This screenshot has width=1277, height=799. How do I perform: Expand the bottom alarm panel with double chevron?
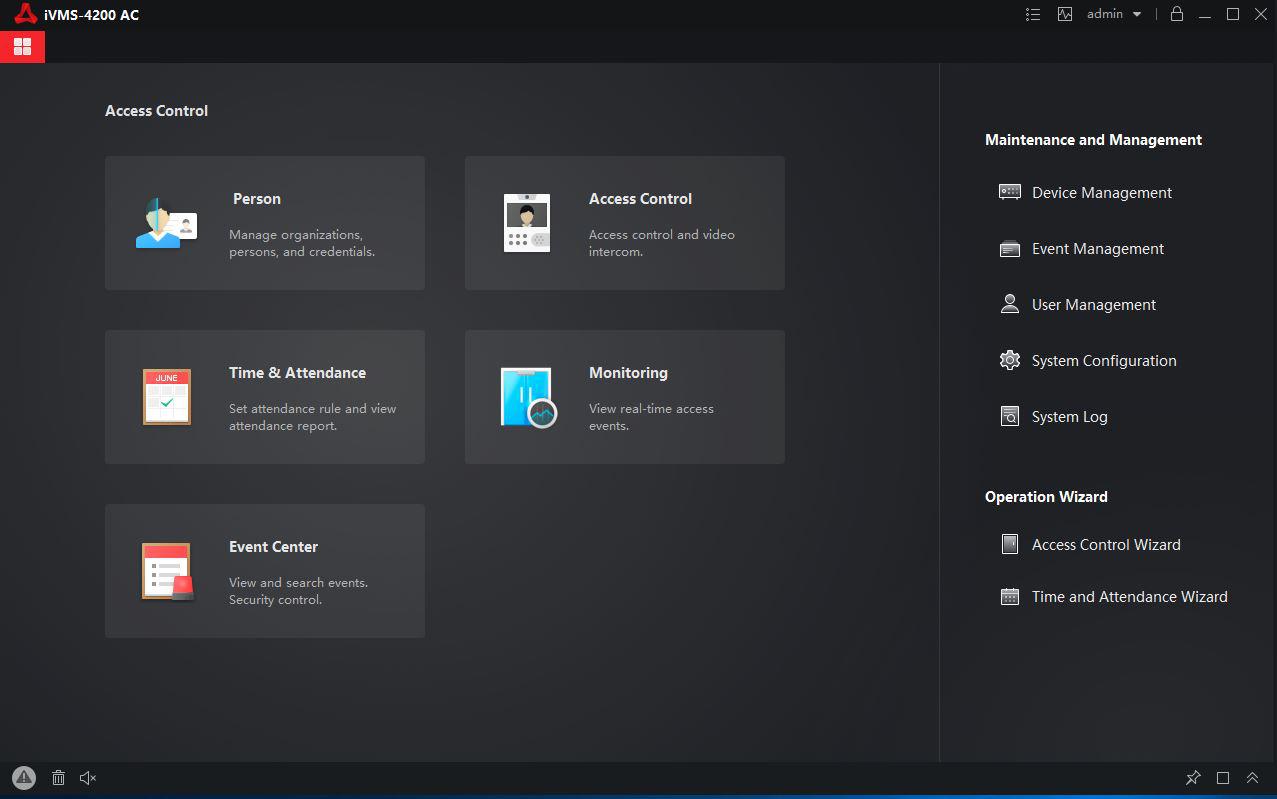coord(1252,778)
